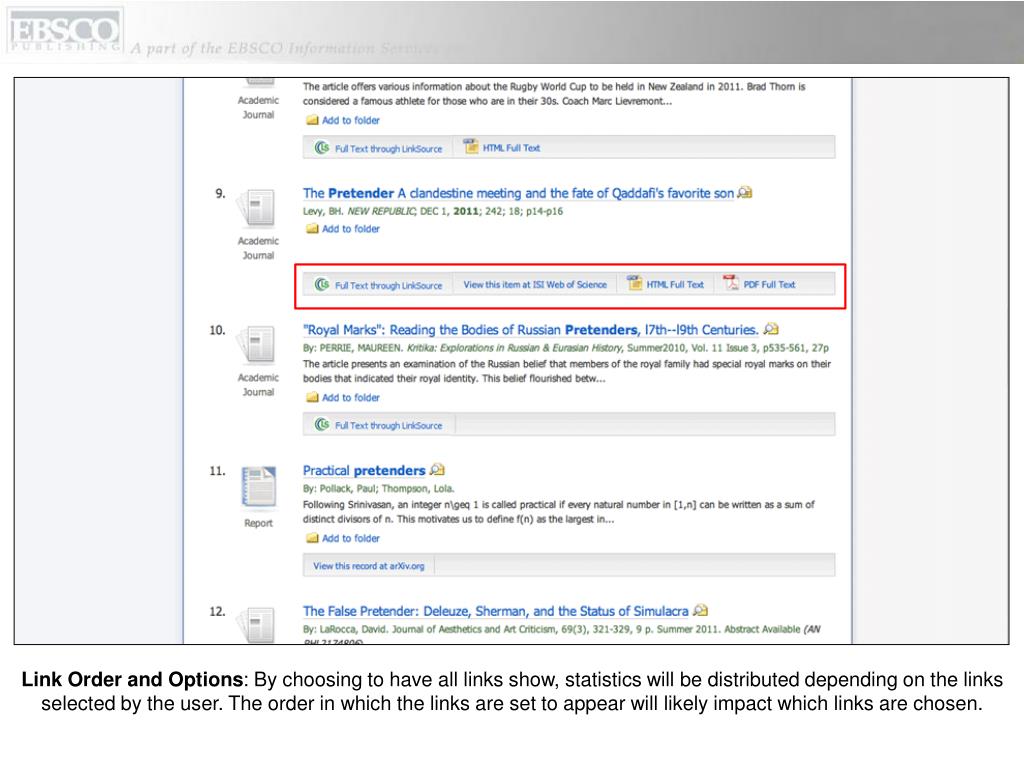Image resolution: width=1024 pixels, height=768 pixels.
Task: Open 'The False Pretender' article title
Action: pos(495,610)
